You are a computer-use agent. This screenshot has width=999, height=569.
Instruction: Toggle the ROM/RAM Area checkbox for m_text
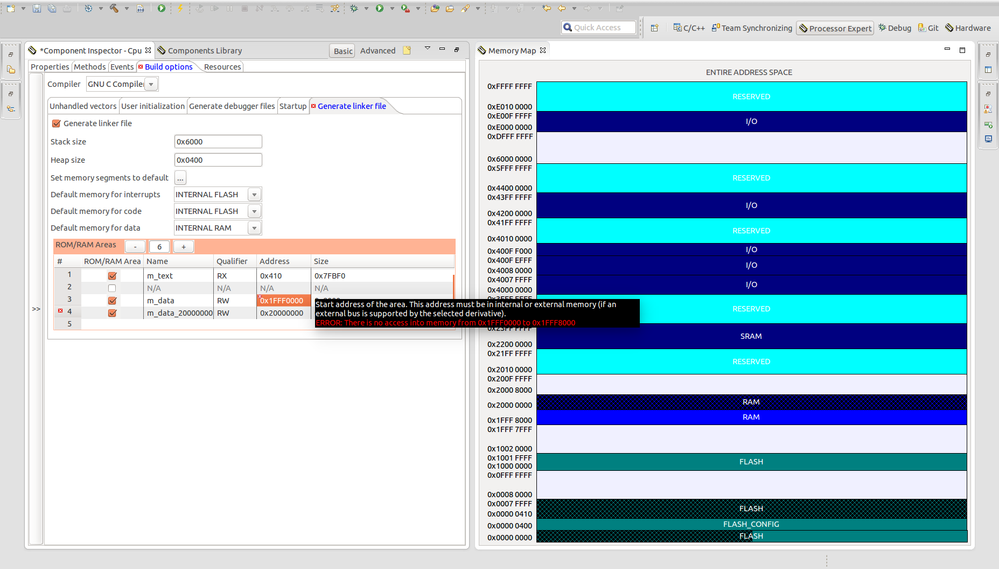click(112, 276)
